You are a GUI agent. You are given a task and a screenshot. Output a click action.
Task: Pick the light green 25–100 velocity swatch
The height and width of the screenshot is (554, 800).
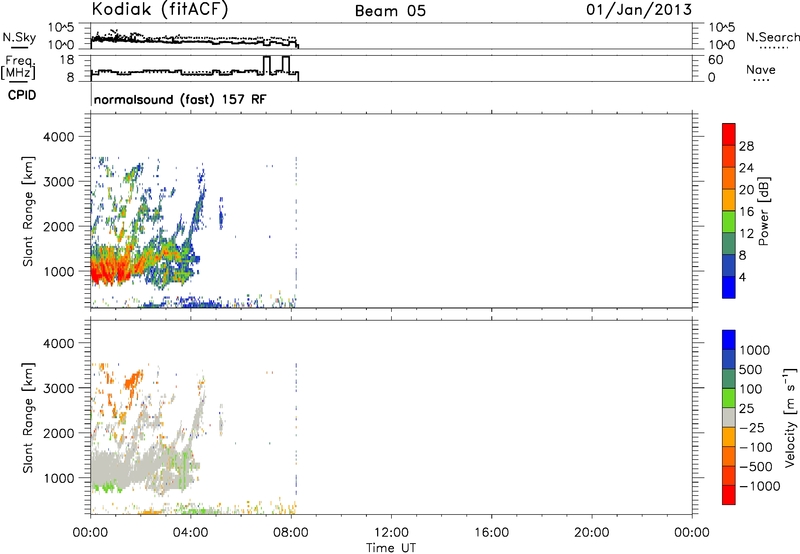[729, 398]
